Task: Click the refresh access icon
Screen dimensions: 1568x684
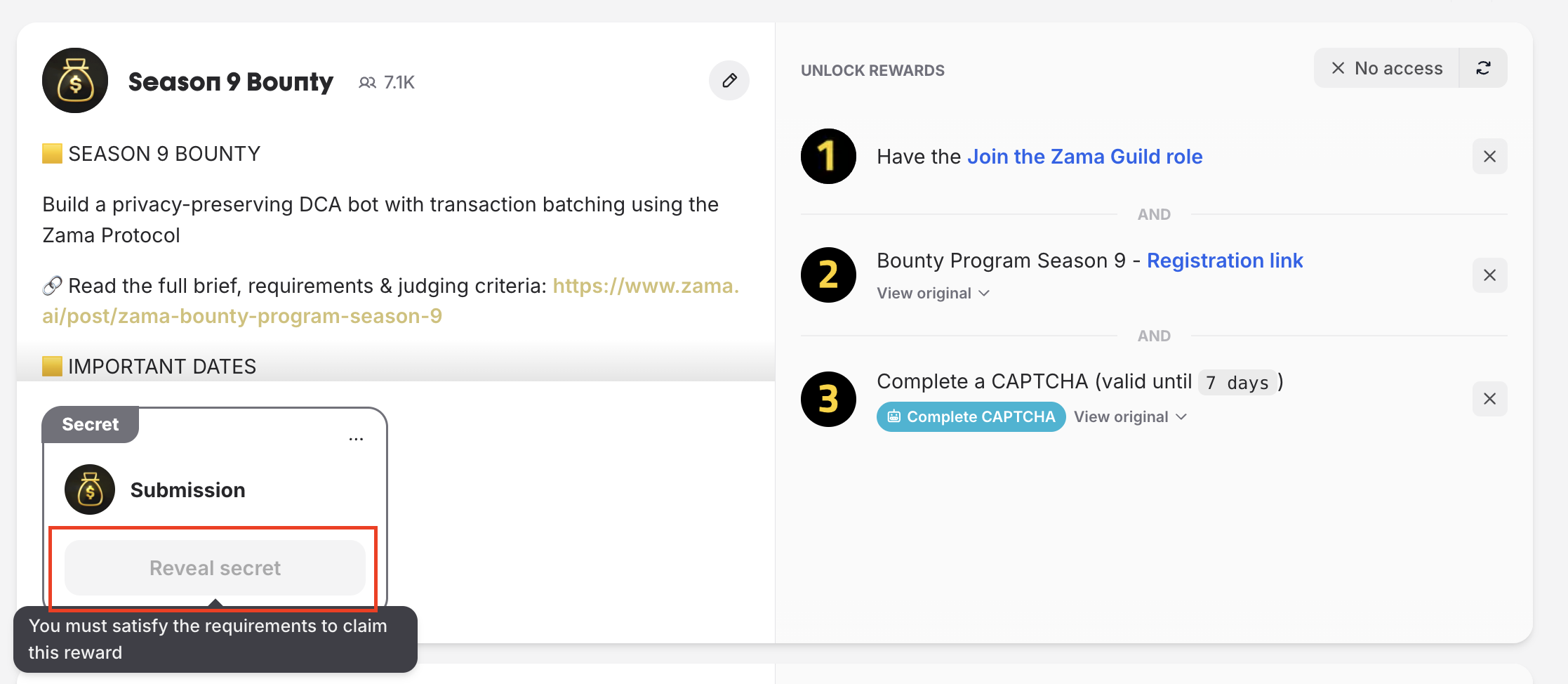Action: [x=1483, y=68]
